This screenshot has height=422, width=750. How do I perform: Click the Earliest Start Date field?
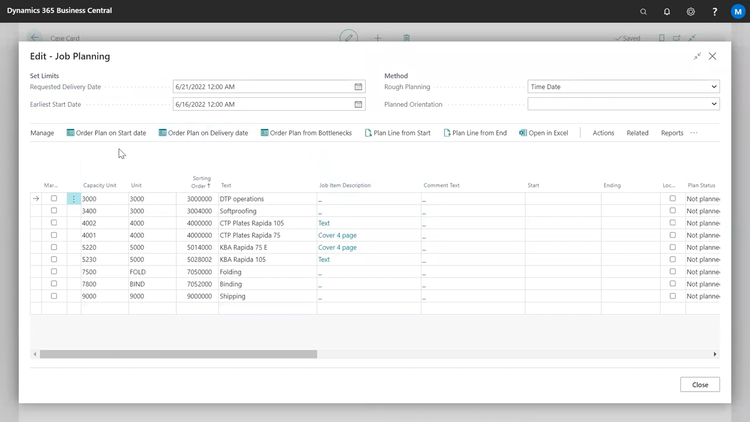coord(269,104)
